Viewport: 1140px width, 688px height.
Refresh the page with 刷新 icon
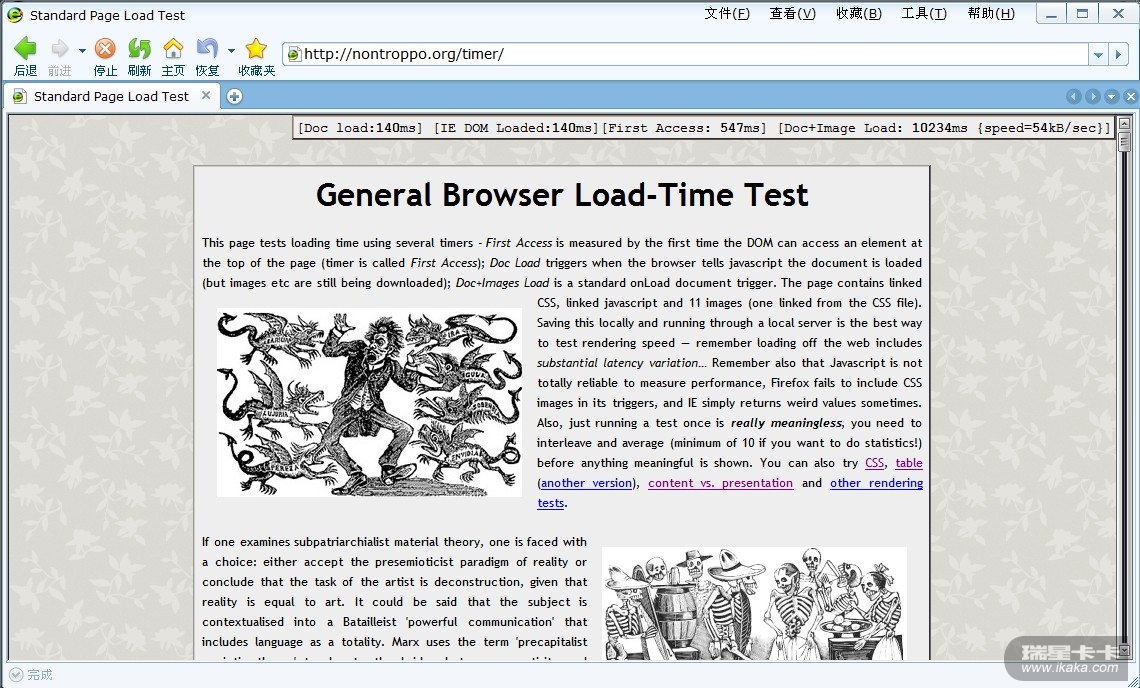139,49
